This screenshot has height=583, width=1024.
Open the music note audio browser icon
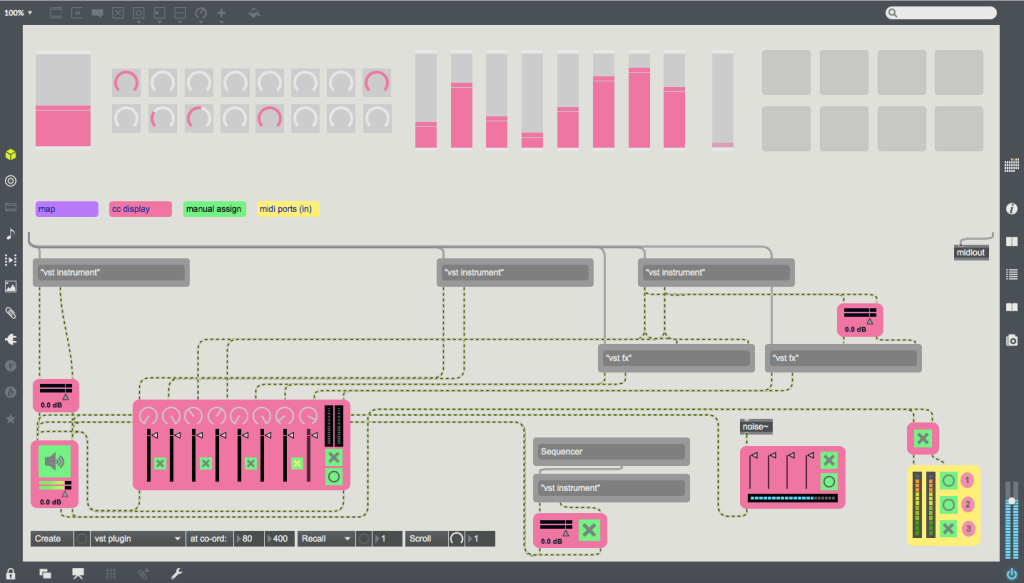(x=11, y=234)
